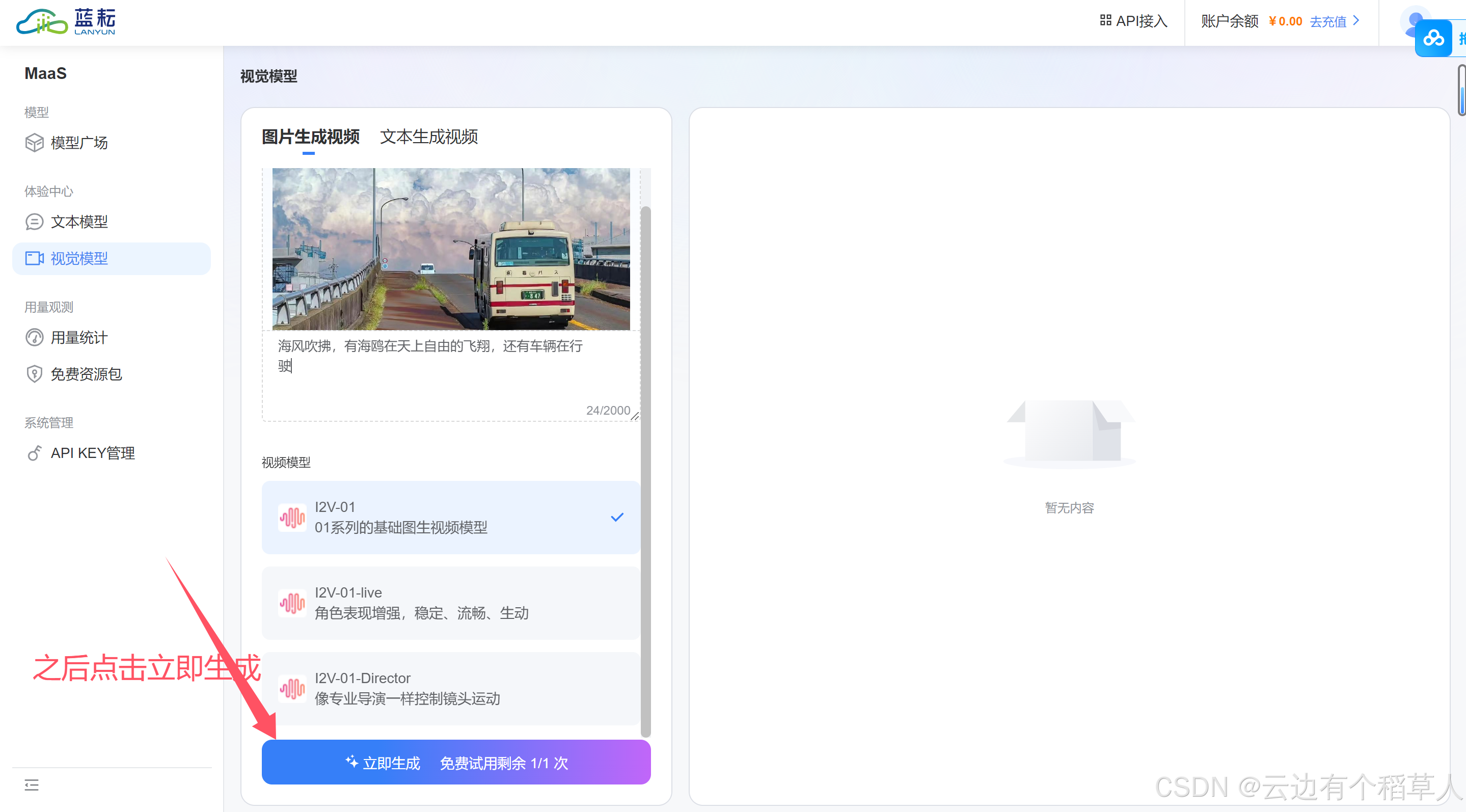1466x812 pixels.
Task: Open 用量统计 gauge icon
Action: click(x=34, y=338)
